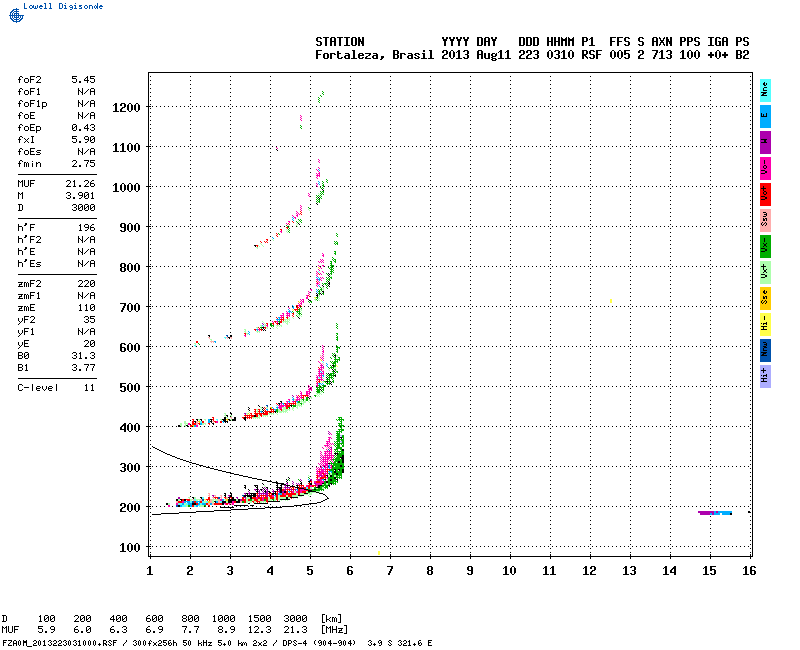The width and height of the screenshot is (800, 650).
Task: Select the Hi- yellow legend swatch
Action: tap(765, 324)
